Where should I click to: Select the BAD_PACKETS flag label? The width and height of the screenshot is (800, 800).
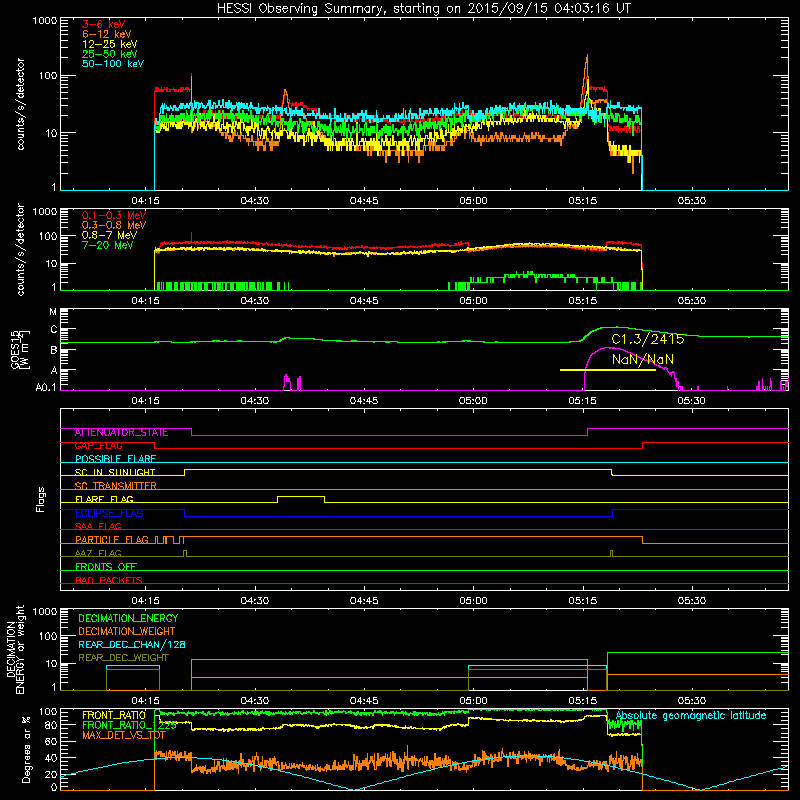pyautogui.click(x=109, y=580)
